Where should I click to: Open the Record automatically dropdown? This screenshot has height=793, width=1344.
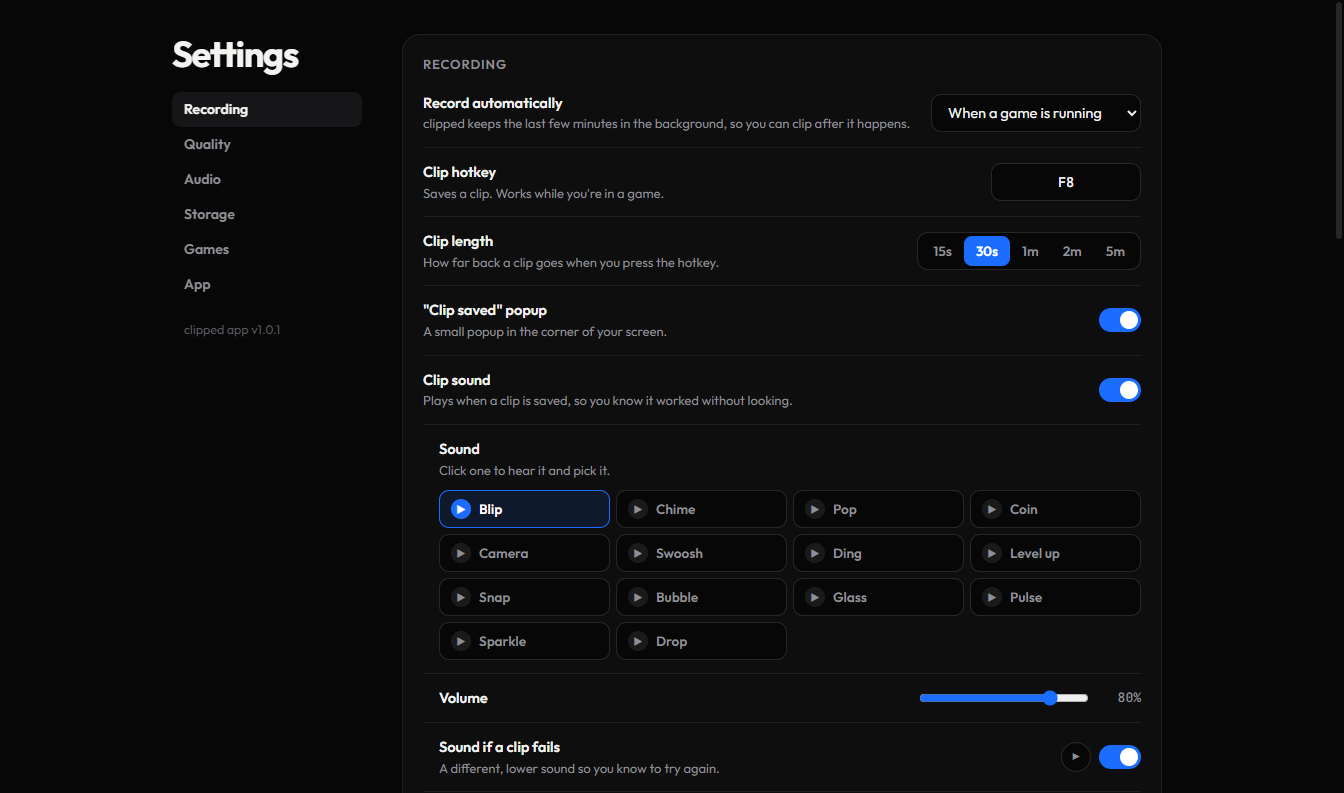pyautogui.click(x=1036, y=113)
